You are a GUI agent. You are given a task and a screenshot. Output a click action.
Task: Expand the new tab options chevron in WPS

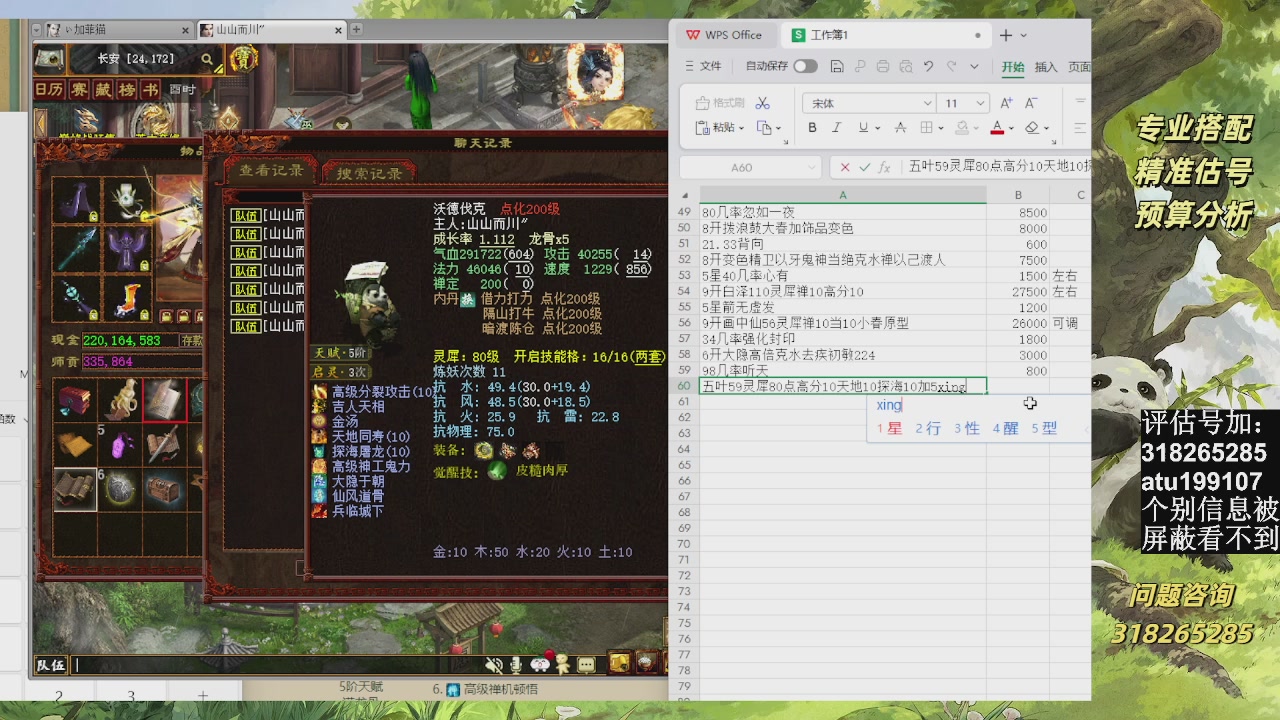tap(1023, 35)
